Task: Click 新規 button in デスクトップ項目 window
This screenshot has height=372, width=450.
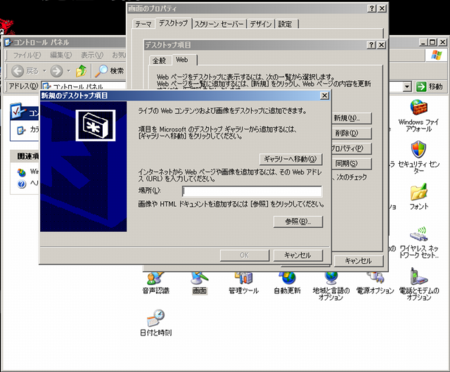Action: (351, 118)
